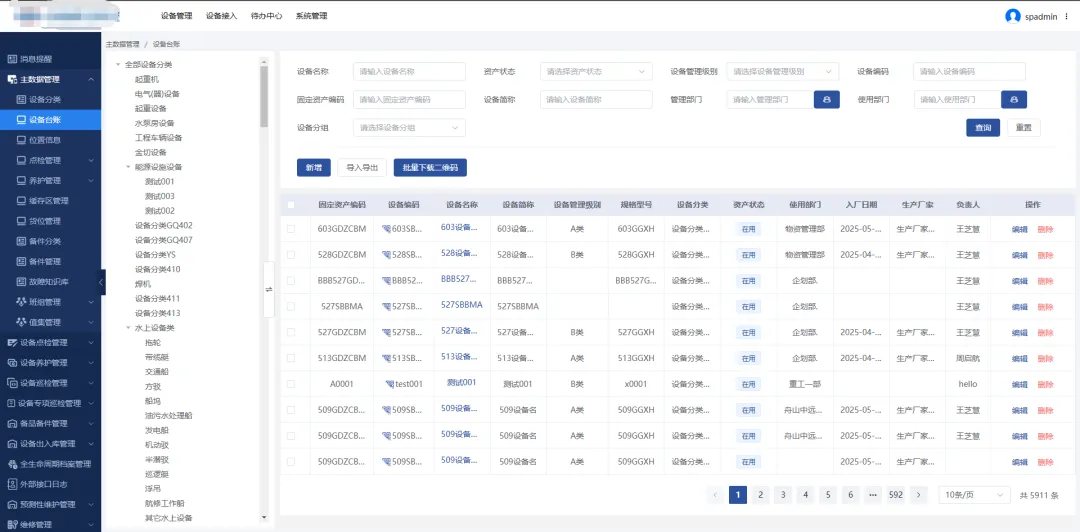Screen dimensions: 1080x532
Task: Click the spadmin user avatar icon
Action: pyautogui.click(x=1012, y=16)
